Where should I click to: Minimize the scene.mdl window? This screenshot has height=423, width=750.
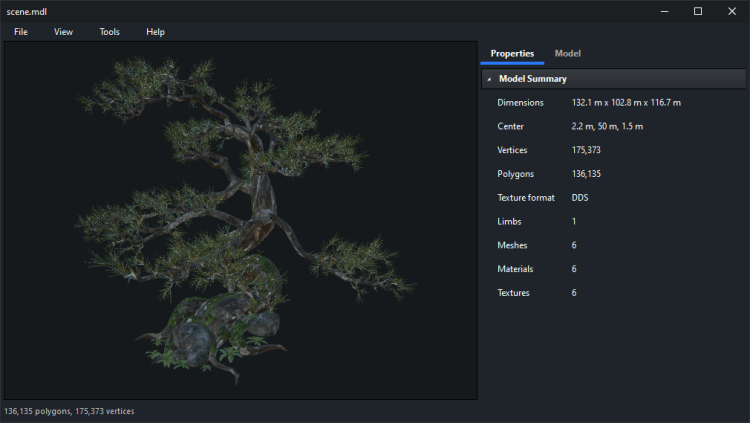pos(665,11)
